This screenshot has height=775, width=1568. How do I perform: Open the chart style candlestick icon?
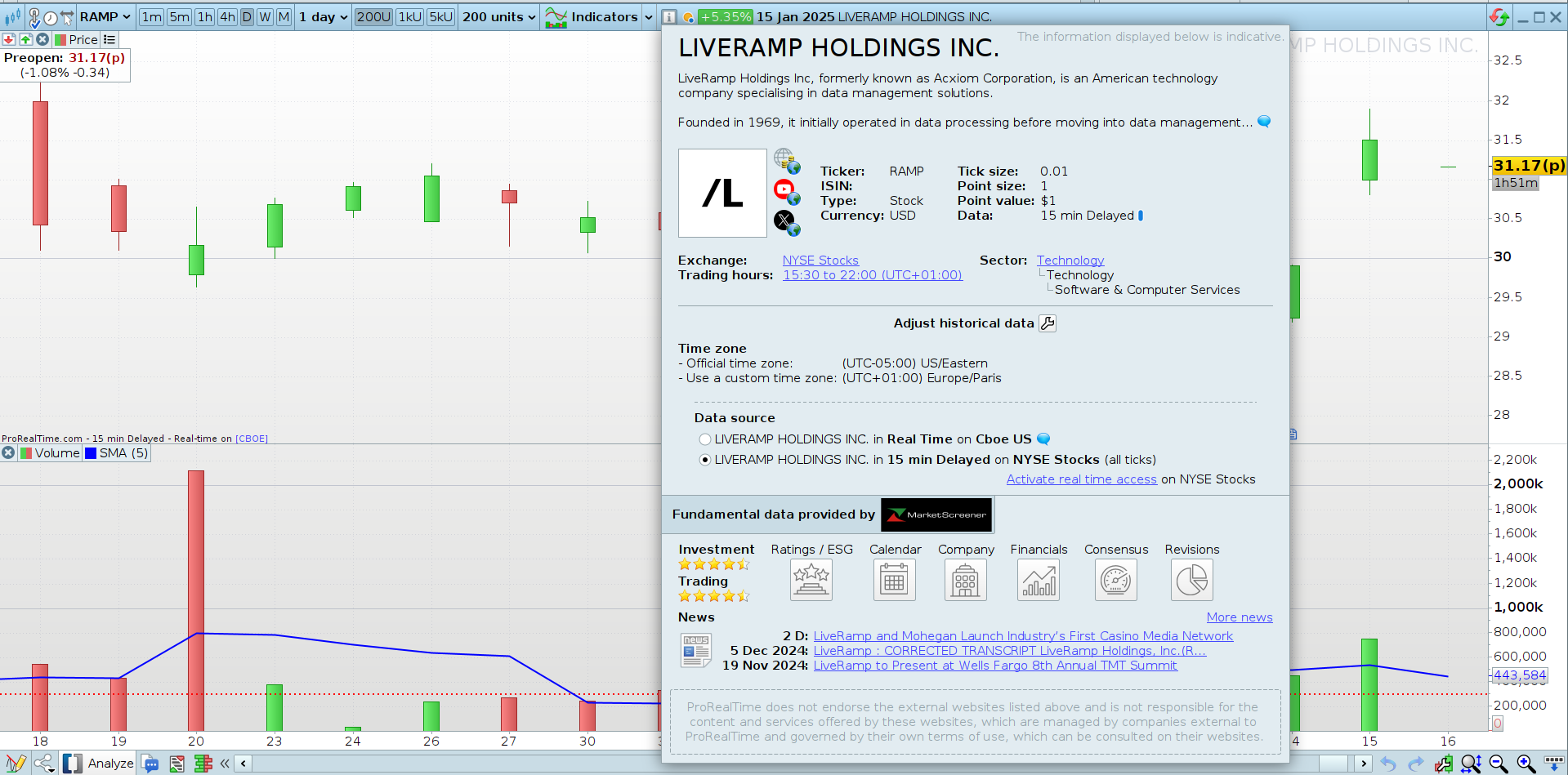(11, 16)
